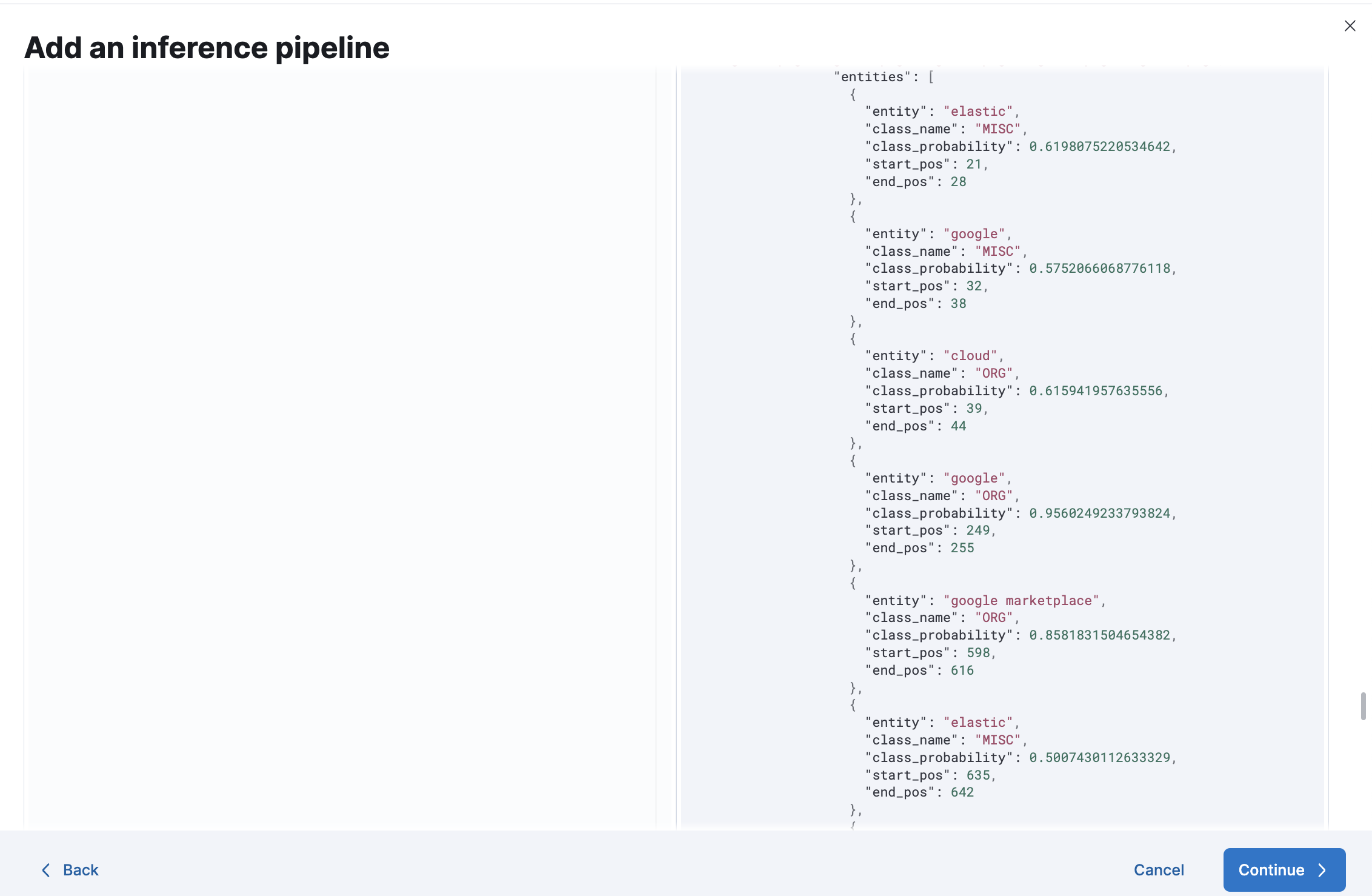The image size is (1372, 896).
Task: Click the "ORG" class name for cloud
Action: [993, 373]
